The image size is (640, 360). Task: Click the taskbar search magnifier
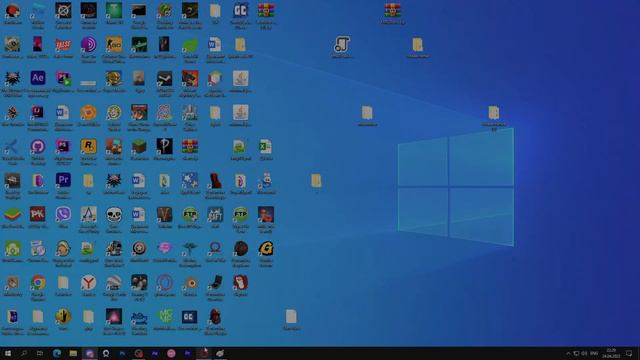click(x=24, y=353)
